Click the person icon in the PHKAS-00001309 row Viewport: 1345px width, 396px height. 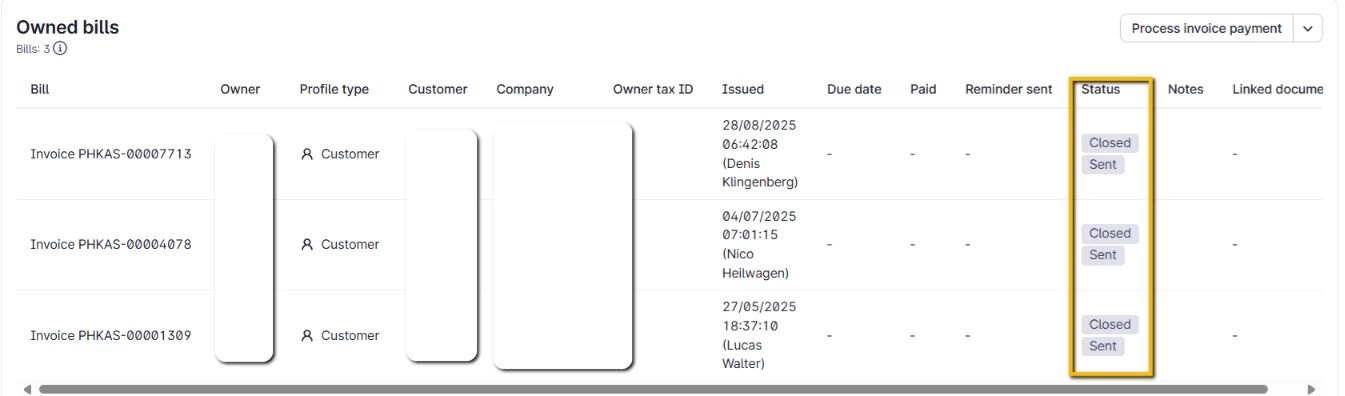click(x=308, y=336)
